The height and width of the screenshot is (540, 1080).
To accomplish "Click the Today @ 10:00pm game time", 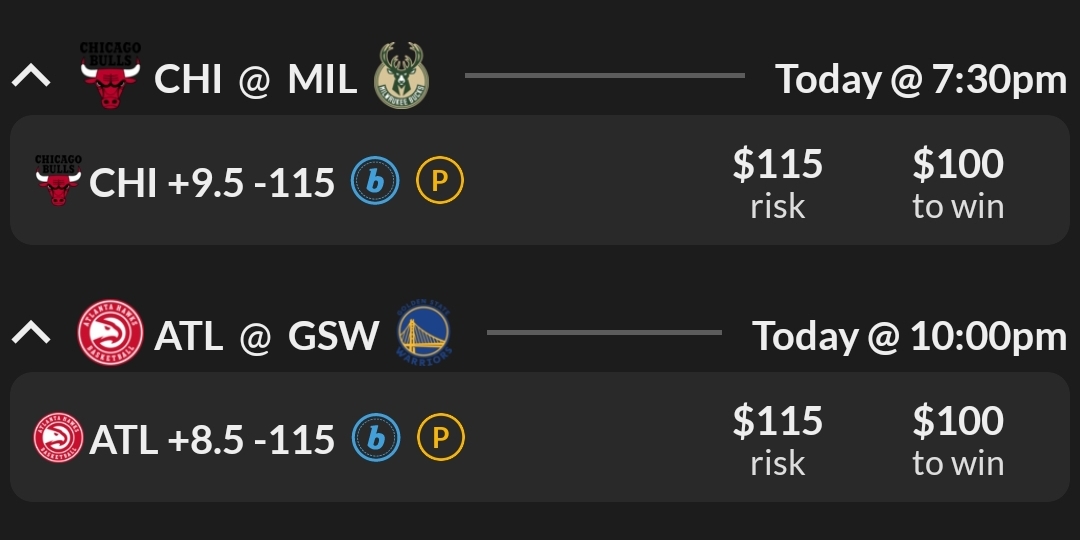I will coord(909,336).
